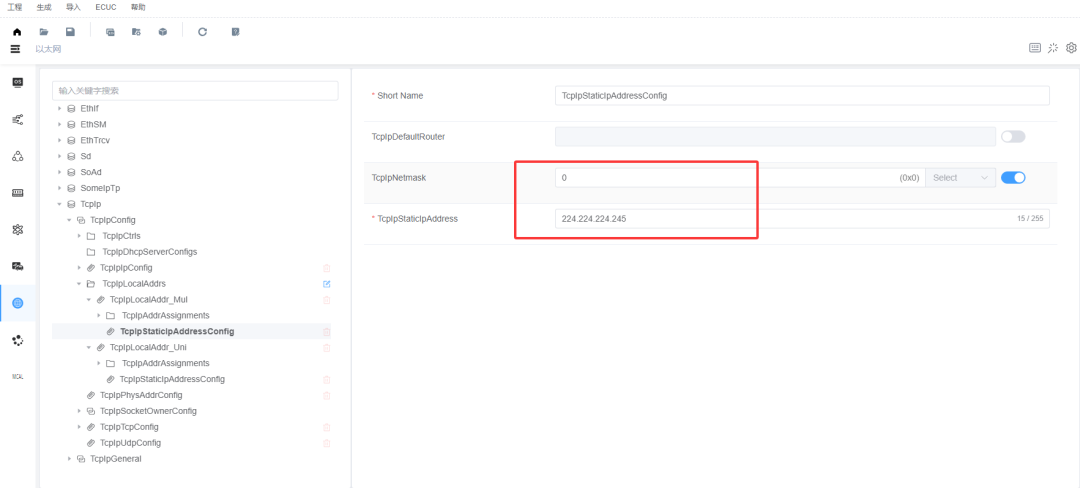This screenshot has width=1080, height=488.
Task: Open the 生成 menu
Action: (44, 7)
